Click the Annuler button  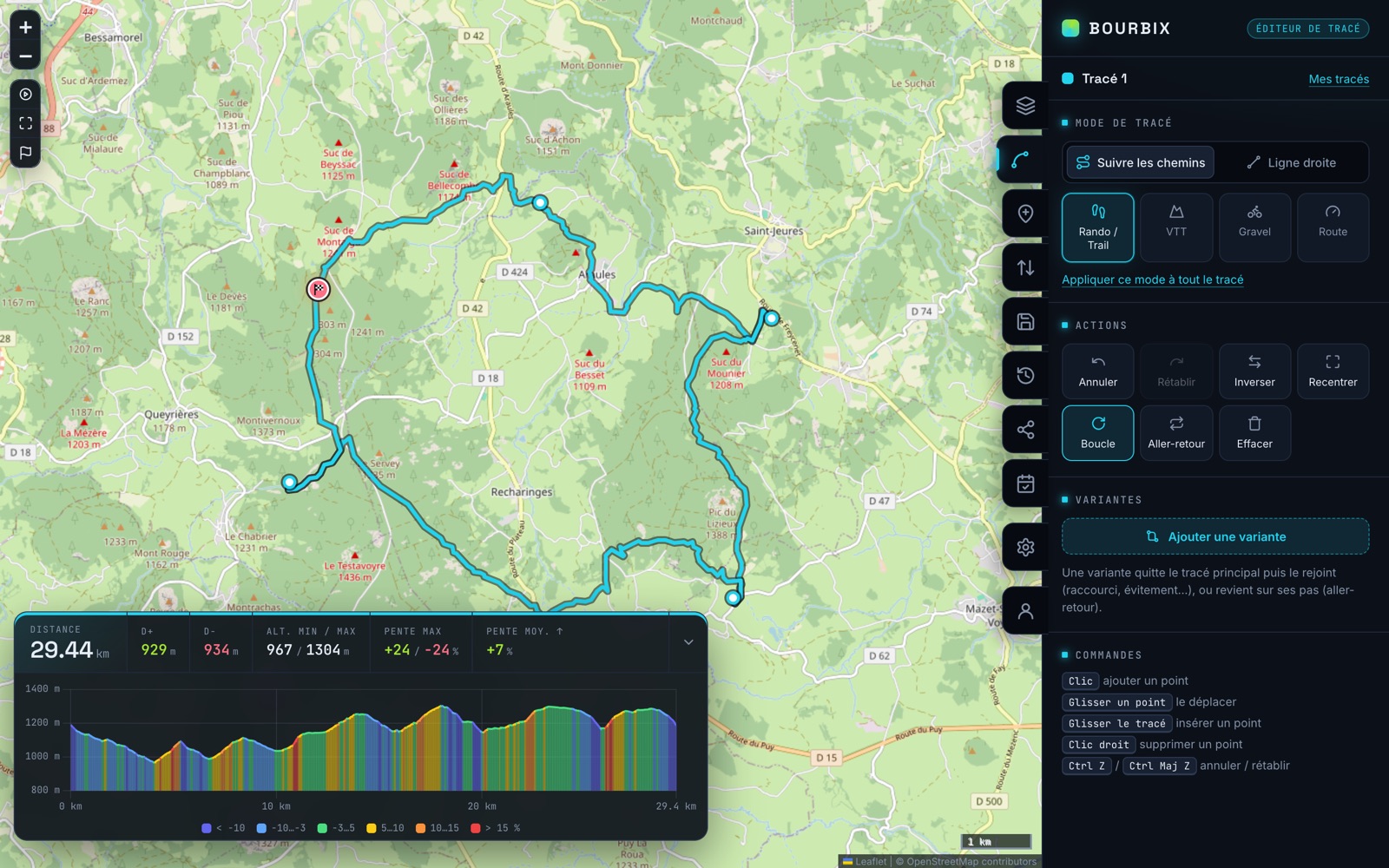pyautogui.click(x=1097, y=372)
